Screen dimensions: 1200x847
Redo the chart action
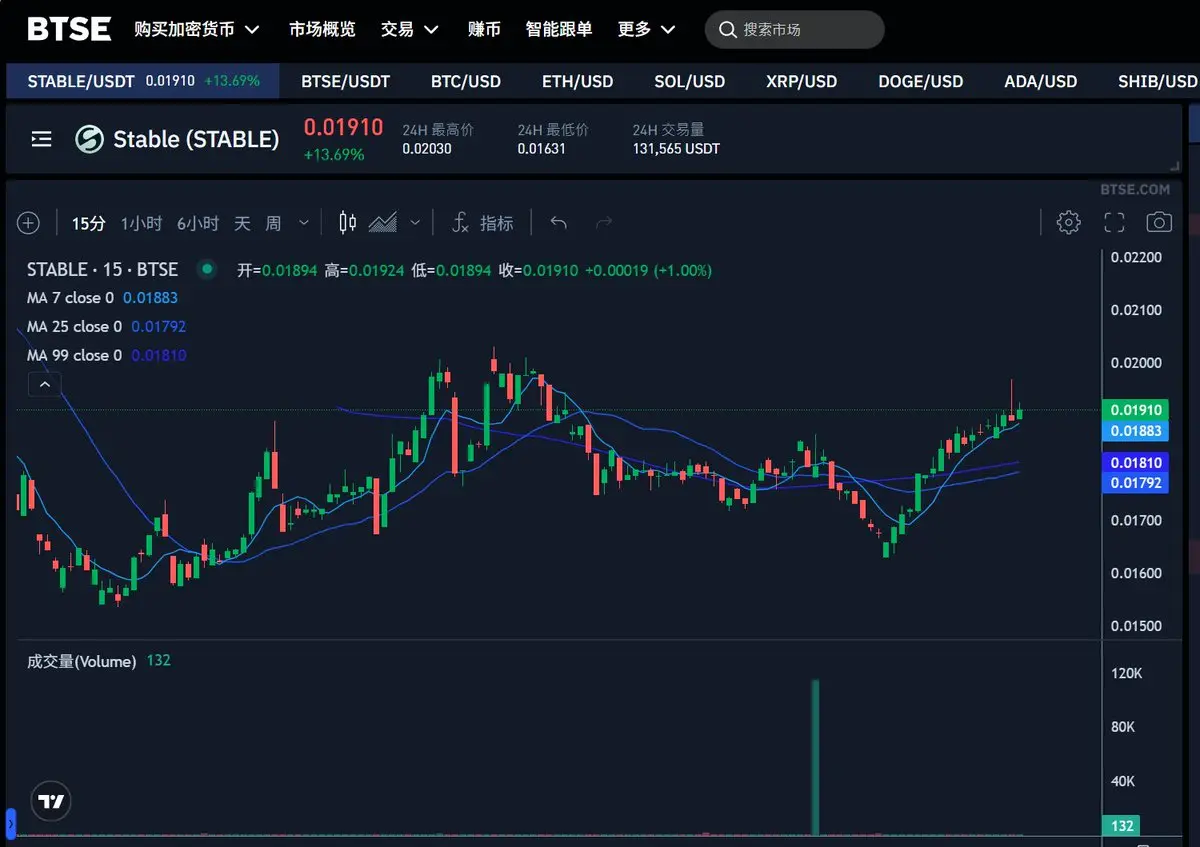pos(603,223)
